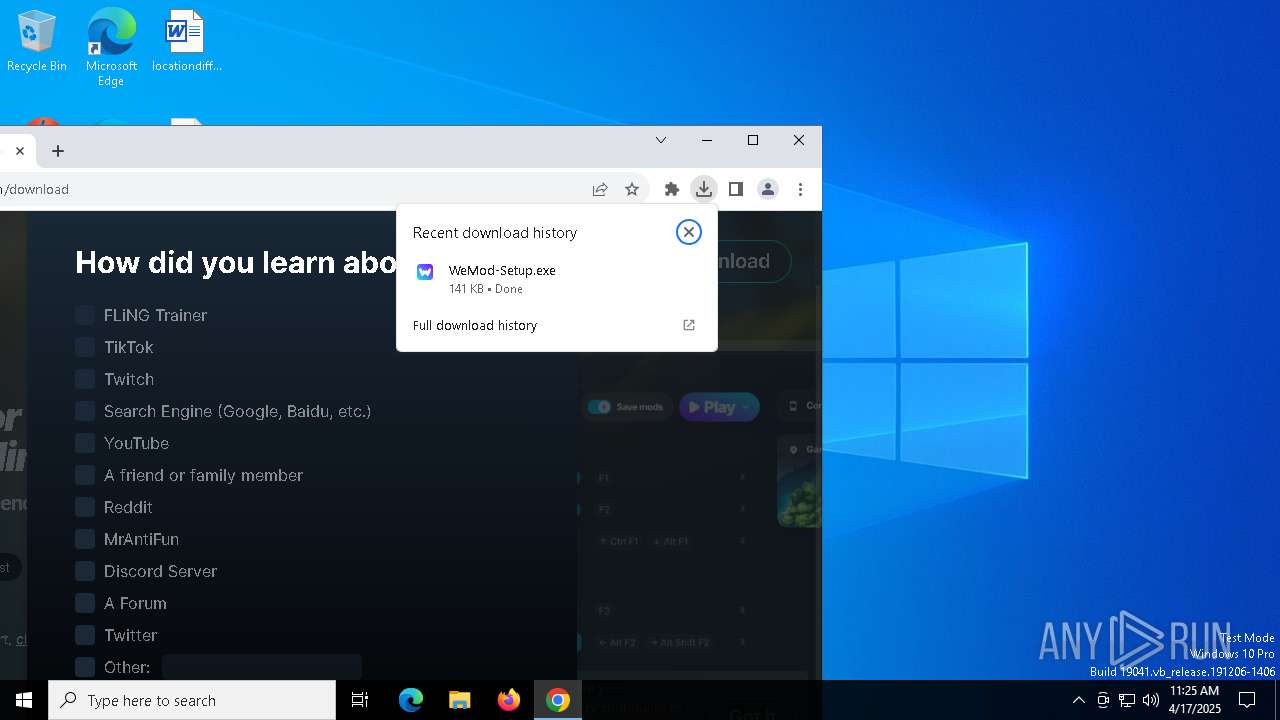
Task: Open the notification center icon
Action: (1247, 700)
